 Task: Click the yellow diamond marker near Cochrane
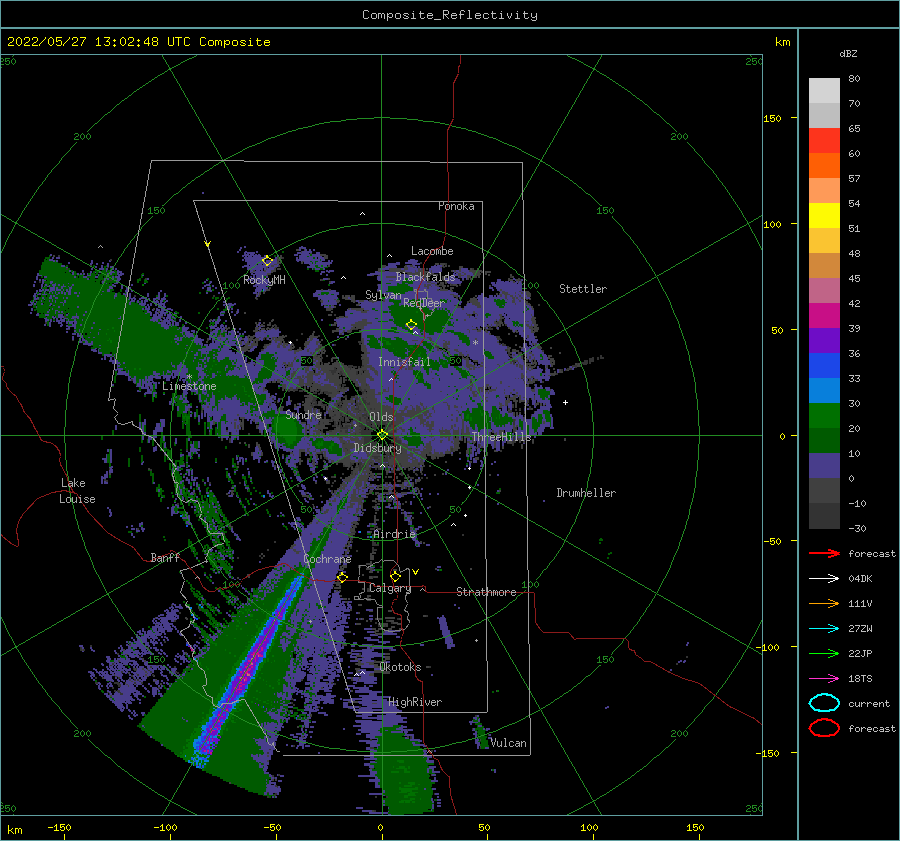342,577
